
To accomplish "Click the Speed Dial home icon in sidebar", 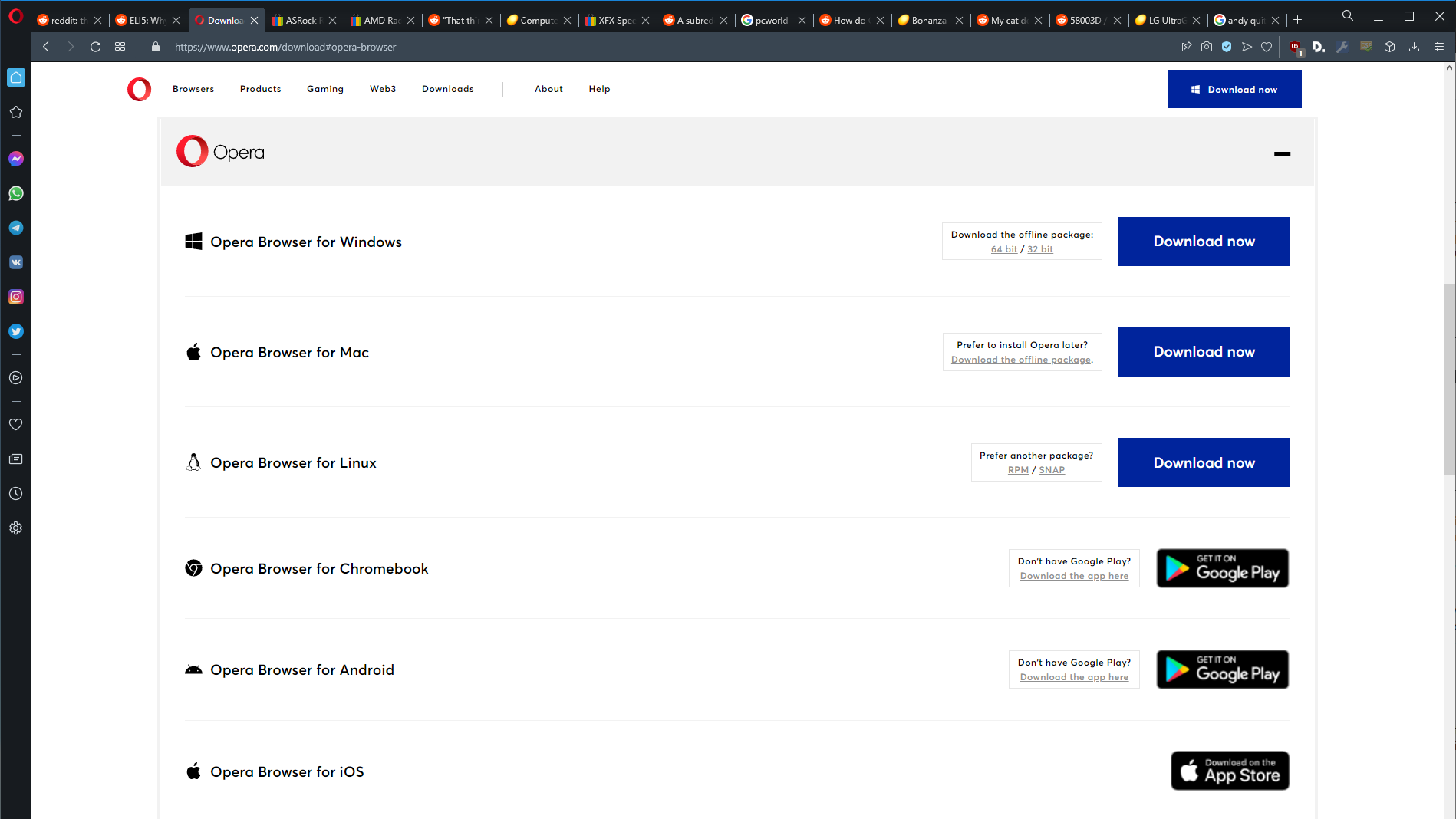I will point(16,77).
